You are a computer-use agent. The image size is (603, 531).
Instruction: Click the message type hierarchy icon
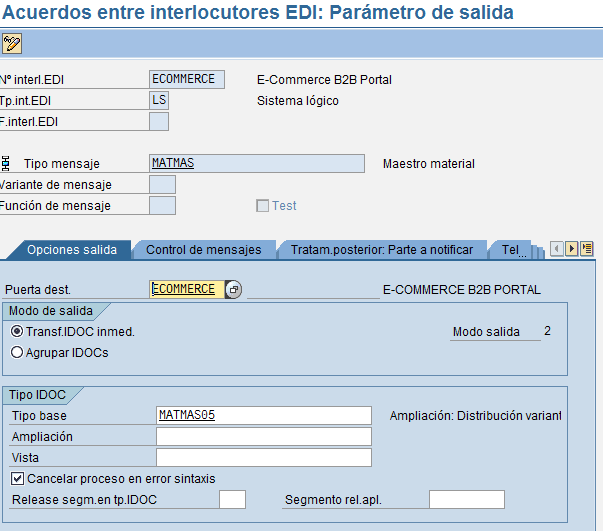pyautogui.click(x=6, y=163)
